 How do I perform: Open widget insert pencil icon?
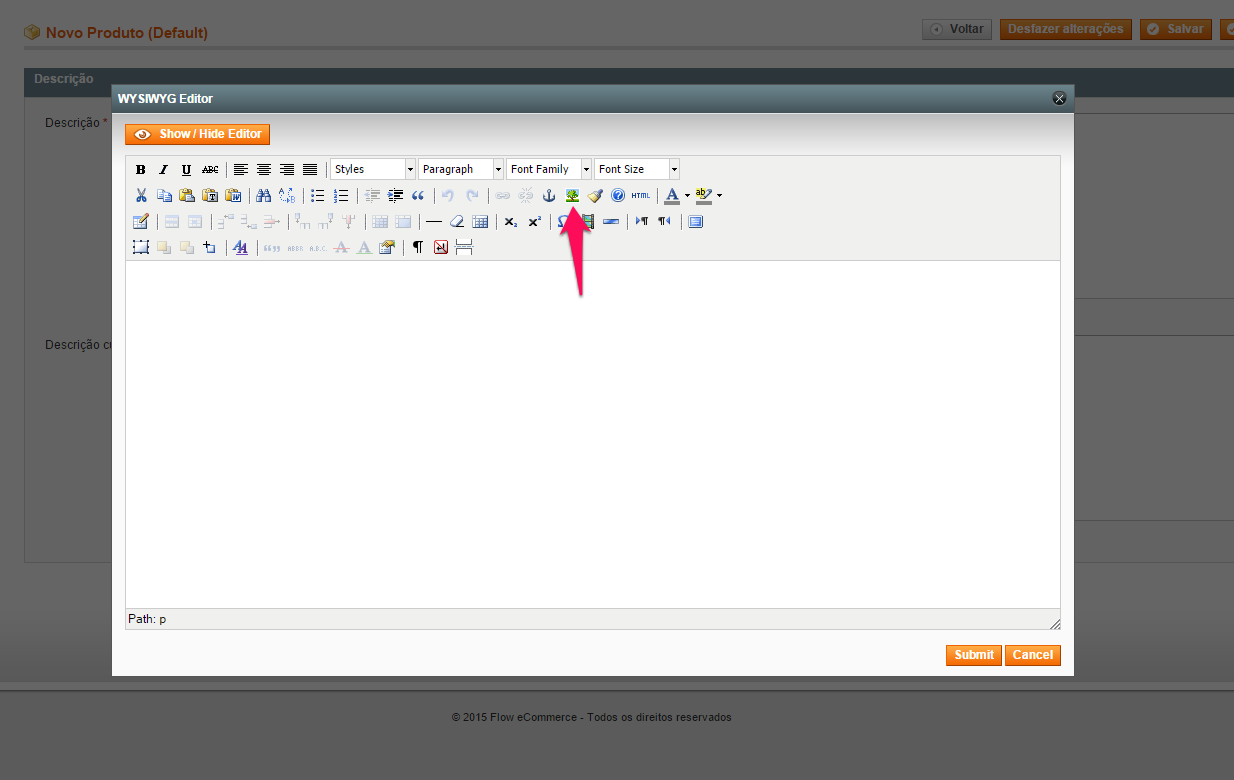click(141, 221)
